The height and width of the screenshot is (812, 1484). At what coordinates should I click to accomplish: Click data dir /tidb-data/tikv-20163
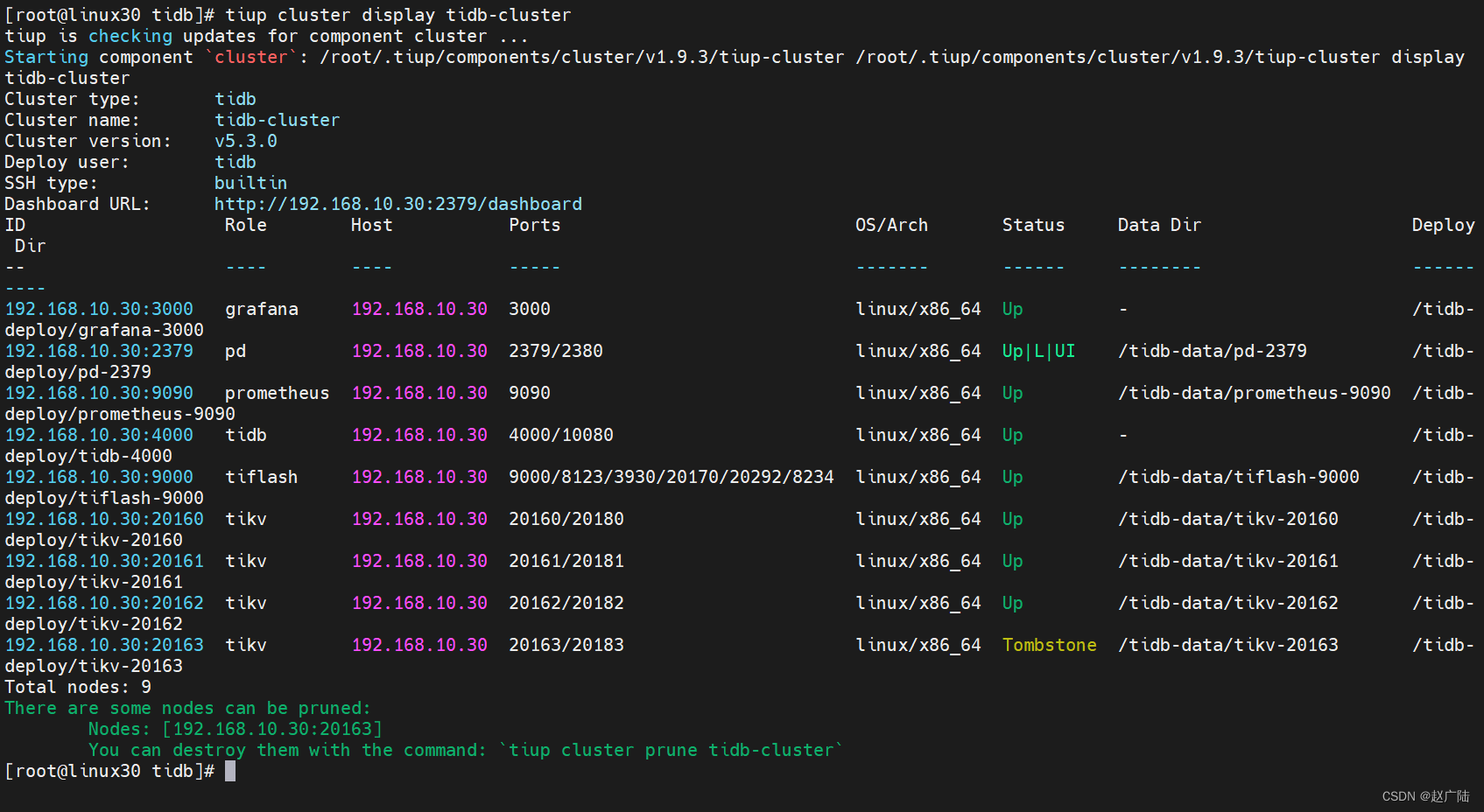[x=1227, y=645]
